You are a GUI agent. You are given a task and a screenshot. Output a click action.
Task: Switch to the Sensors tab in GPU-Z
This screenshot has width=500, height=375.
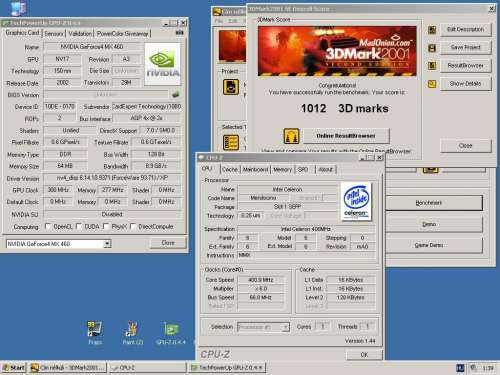[x=54, y=34]
